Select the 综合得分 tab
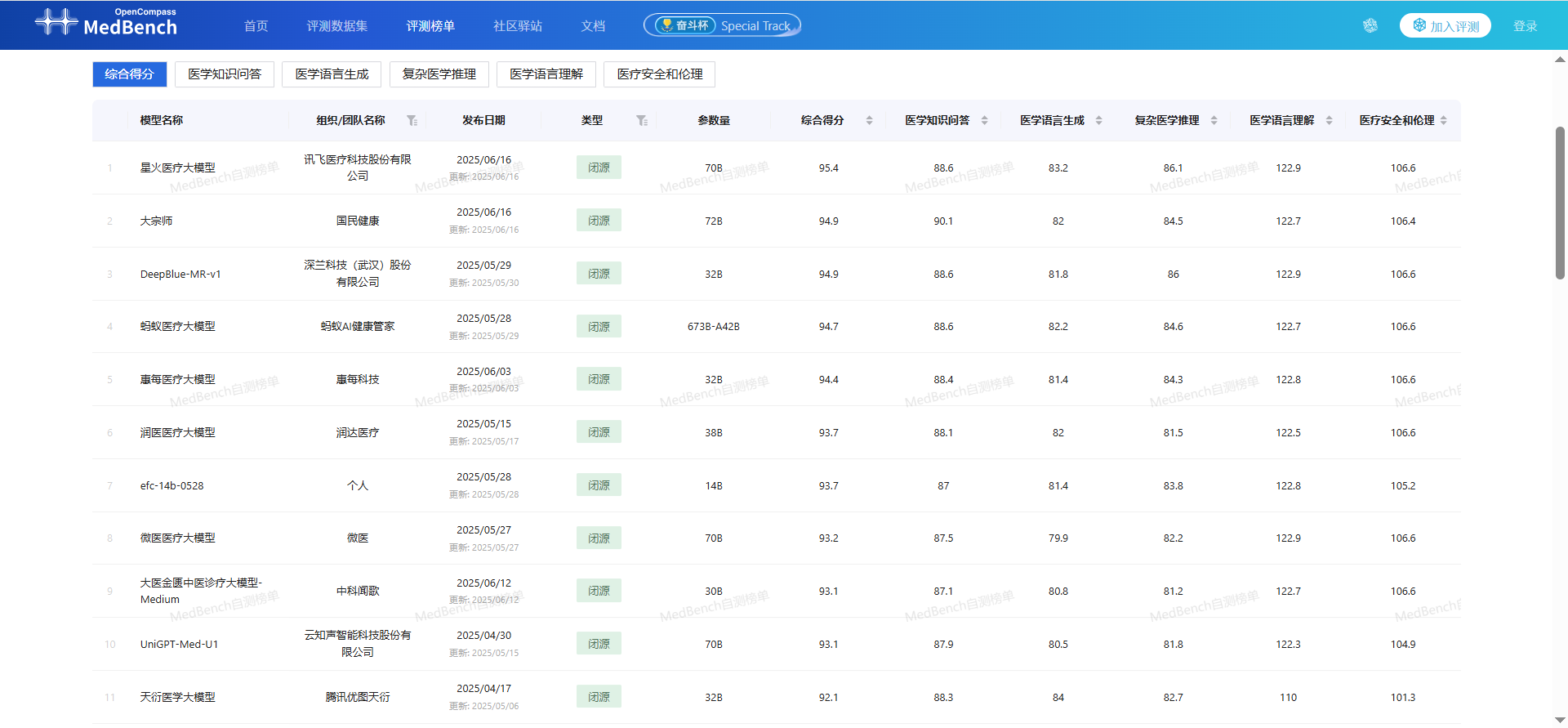Viewport: 1568px width, 728px height. (x=130, y=74)
